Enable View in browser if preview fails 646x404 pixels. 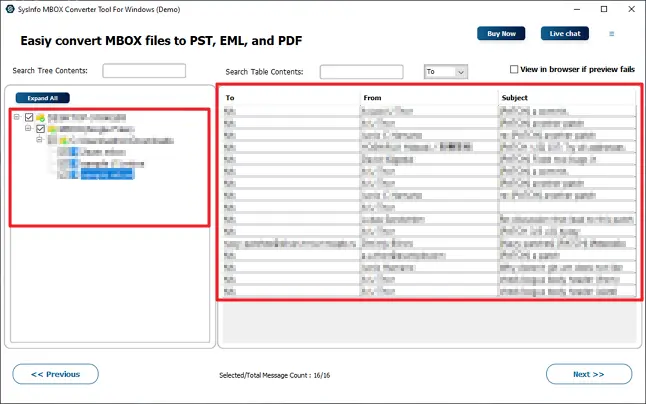pyautogui.click(x=514, y=69)
